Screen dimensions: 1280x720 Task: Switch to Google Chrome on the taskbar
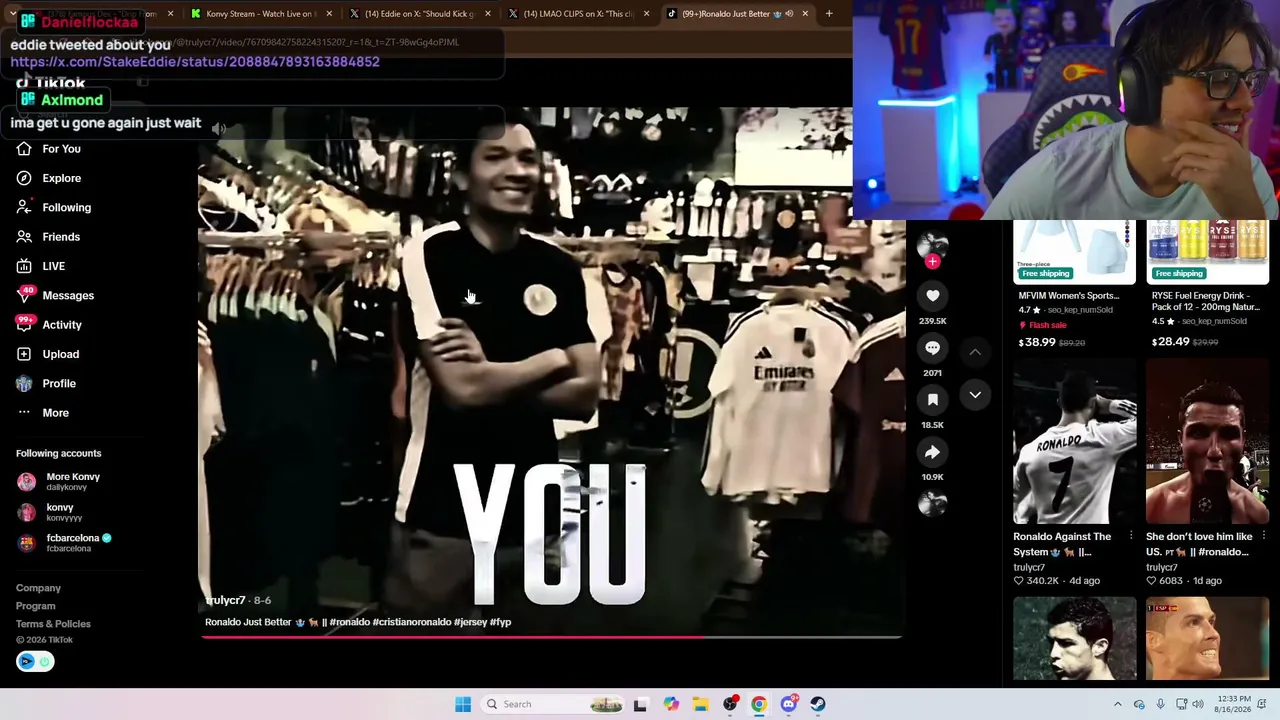pyautogui.click(x=759, y=704)
